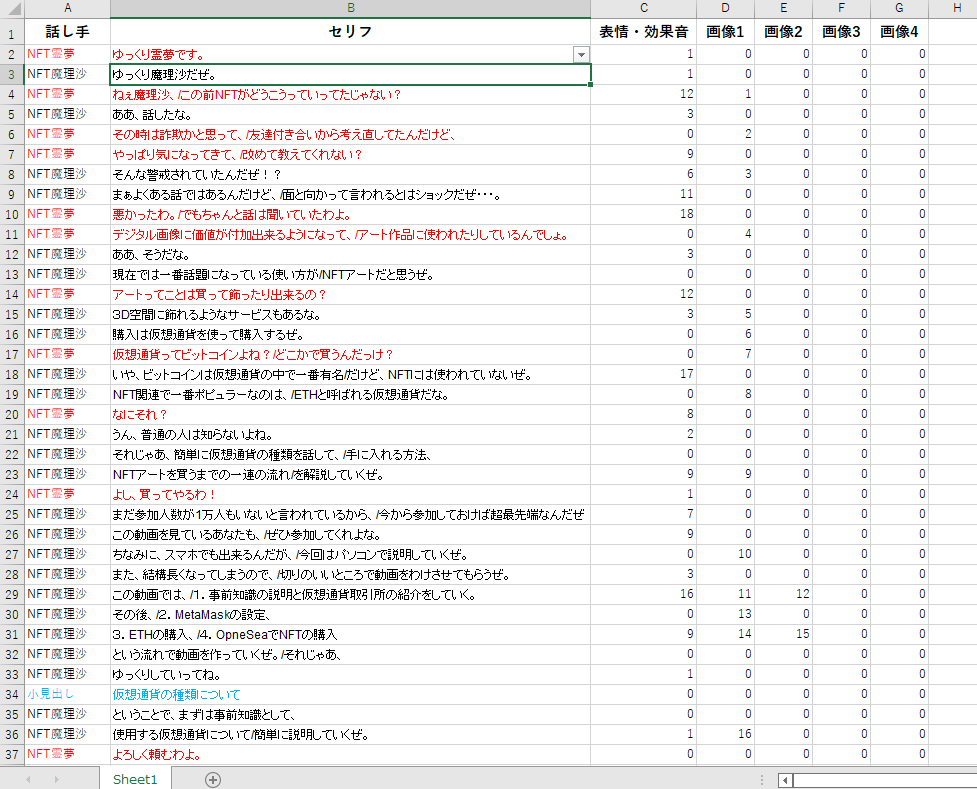Open the dropdown arrow in cell B2
The image size is (977, 789).
(581, 55)
